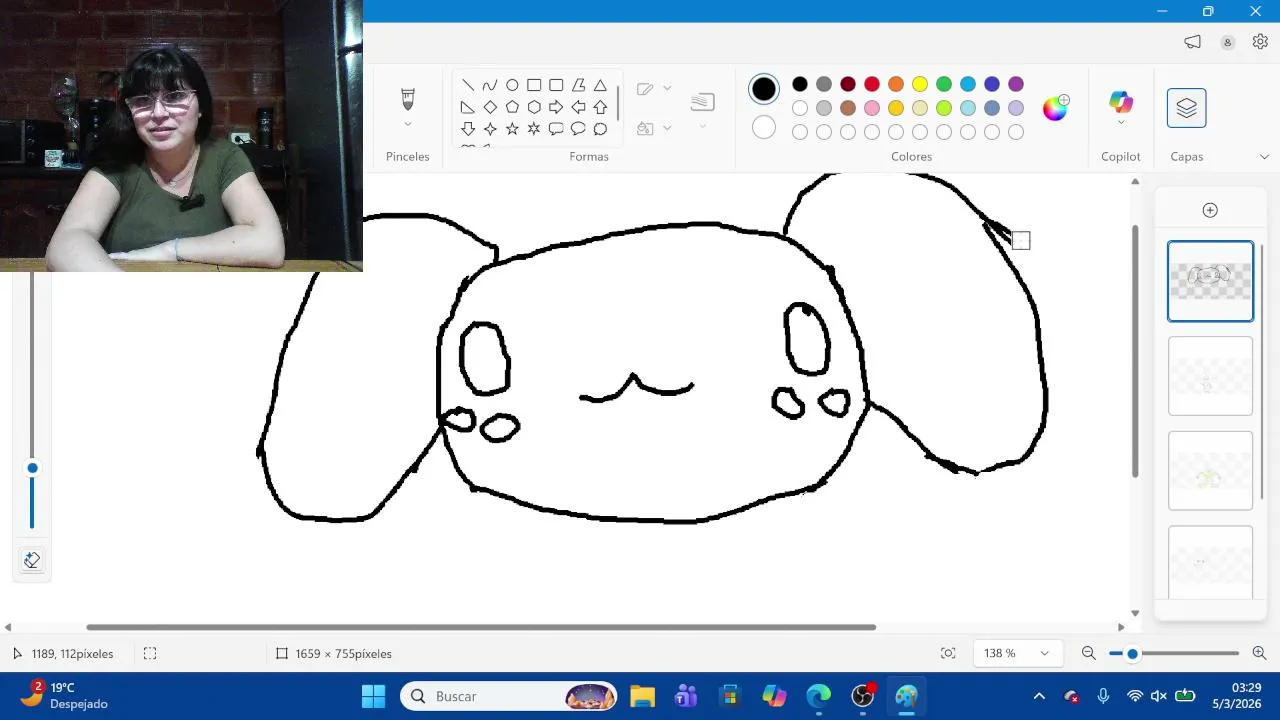Pick the pink color swatch
This screenshot has width=1280, height=720.
[x=872, y=108]
